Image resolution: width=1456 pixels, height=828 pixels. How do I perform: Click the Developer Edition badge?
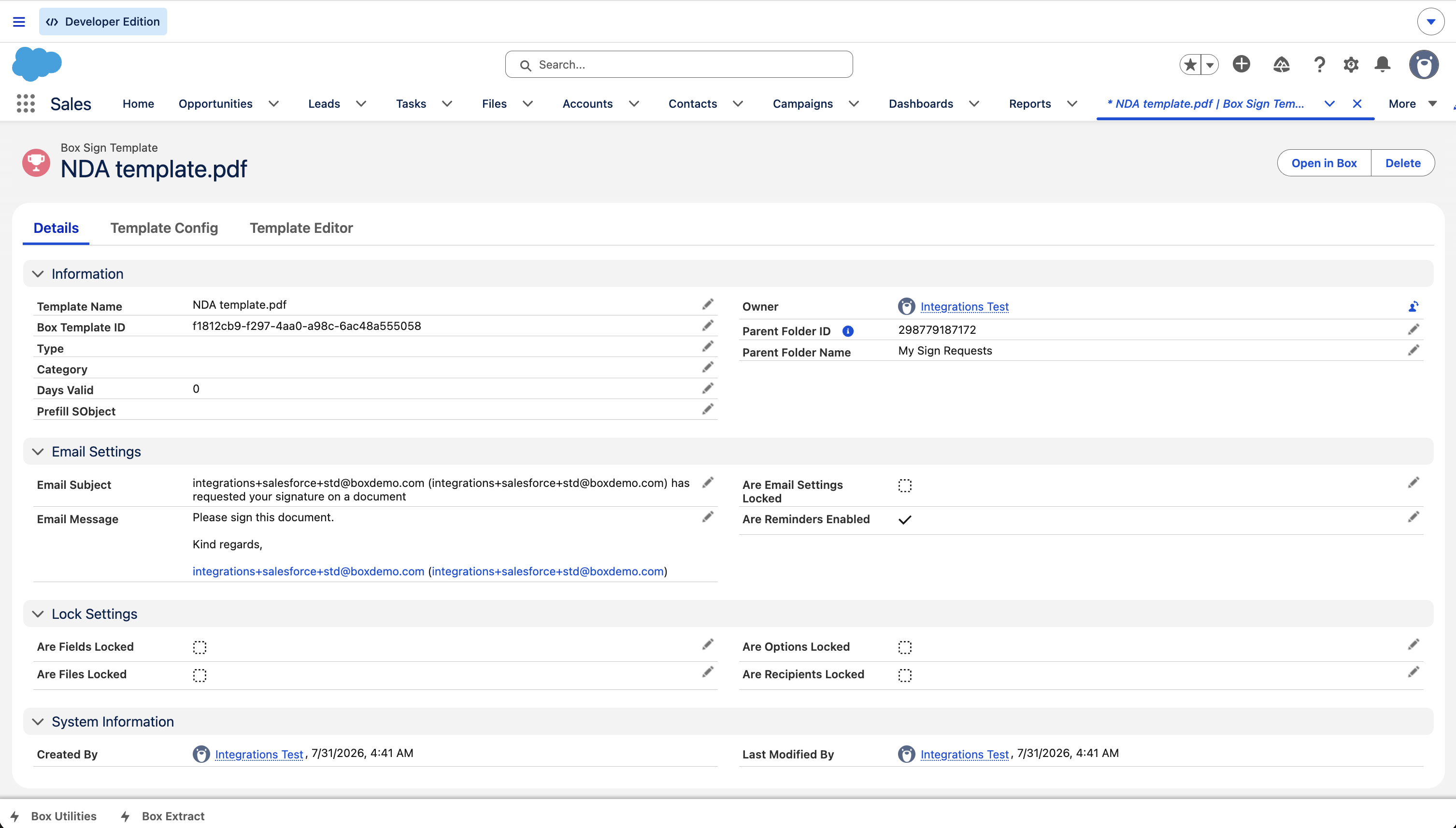click(x=103, y=22)
